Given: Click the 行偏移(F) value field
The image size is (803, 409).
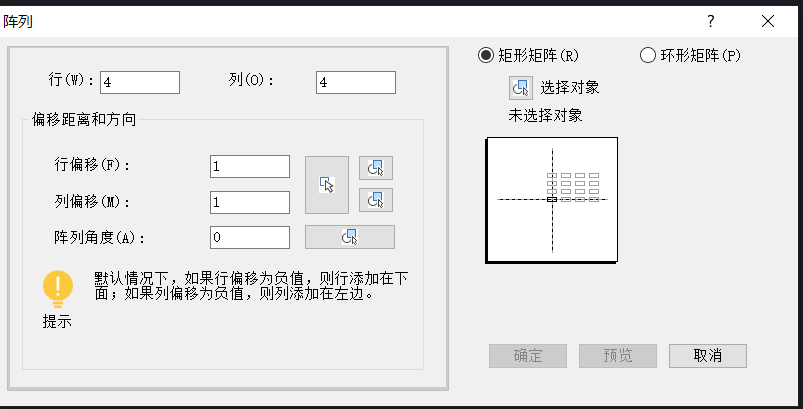Looking at the screenshot, I should [x=250, y=167].
